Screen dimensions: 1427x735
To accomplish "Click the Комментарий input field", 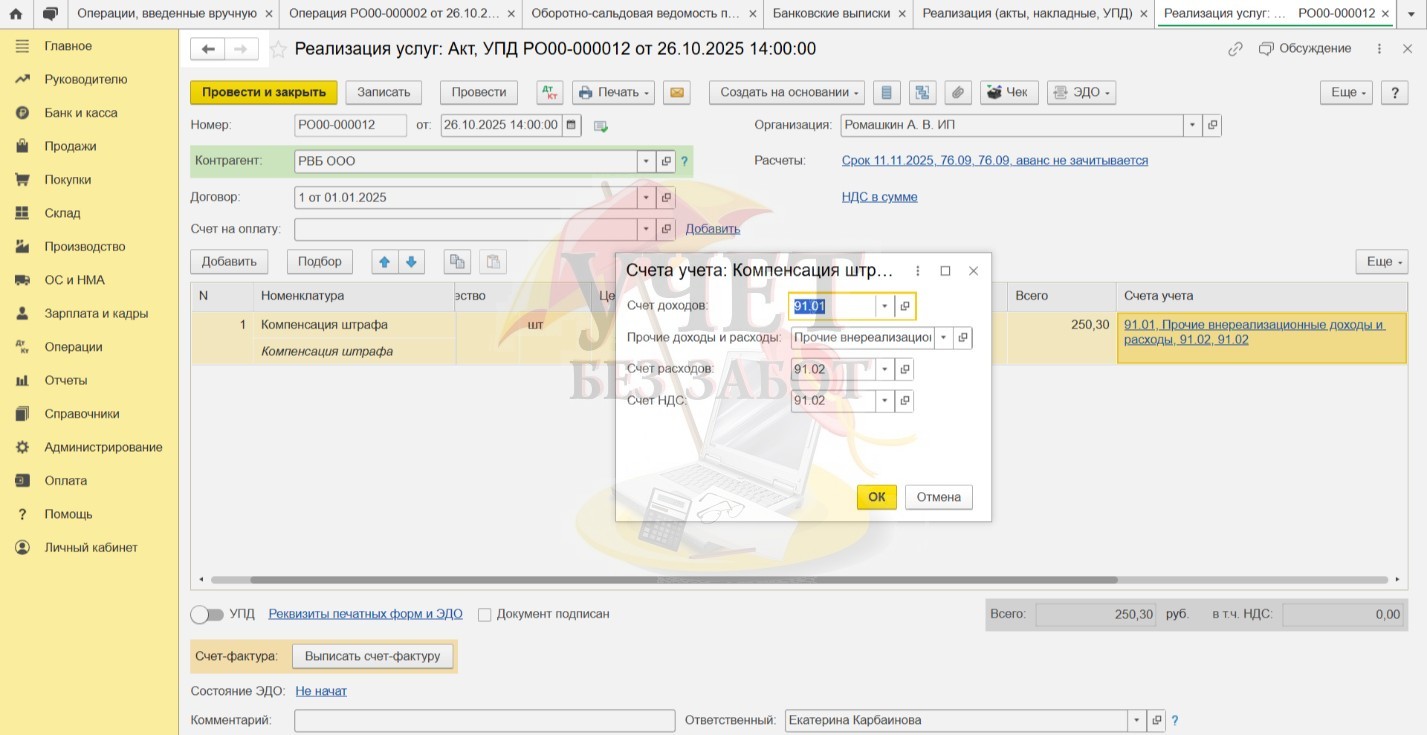I will (484, 720).
